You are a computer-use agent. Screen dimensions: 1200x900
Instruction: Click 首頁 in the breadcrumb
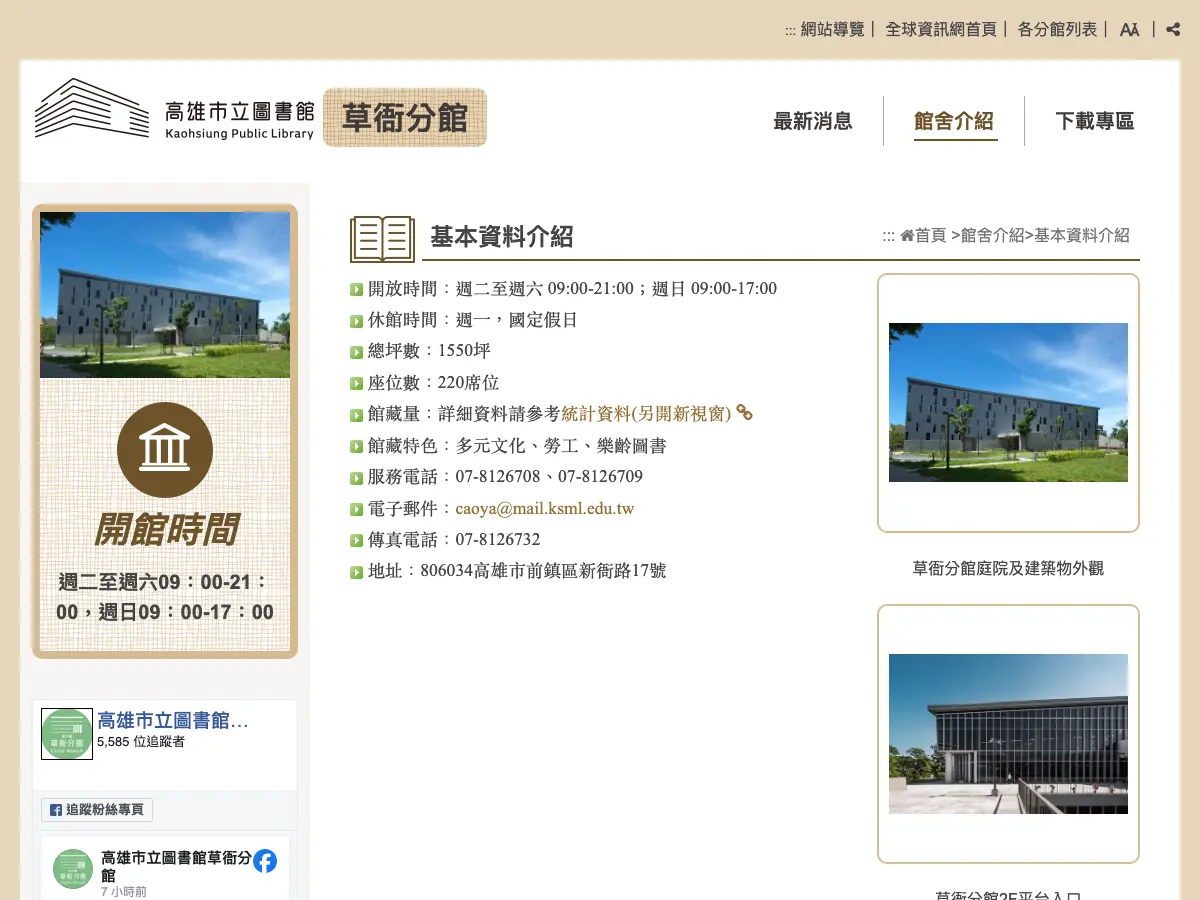pyautogui.click(x=930, y=236)
